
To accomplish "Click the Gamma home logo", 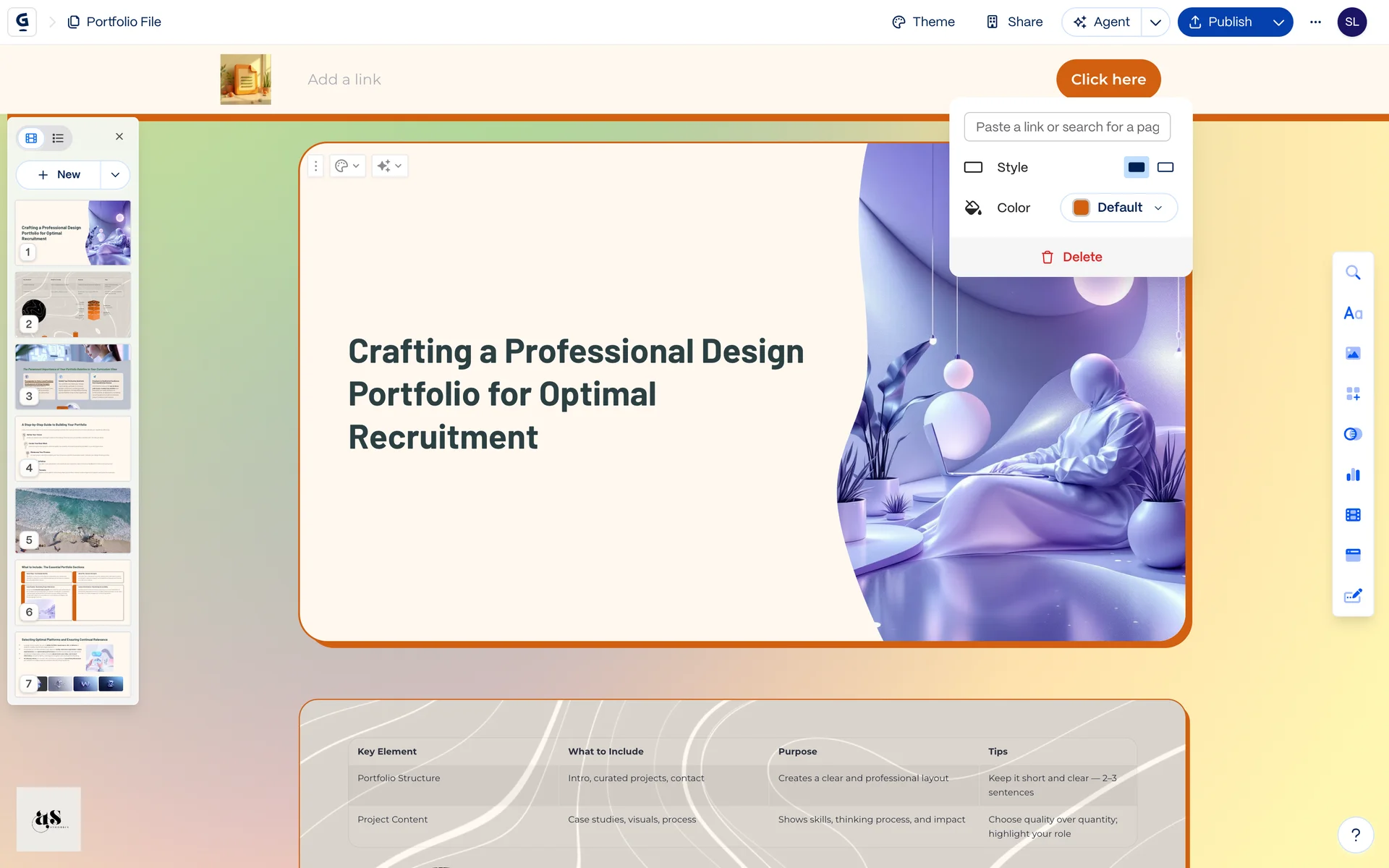I will (22, 22).
